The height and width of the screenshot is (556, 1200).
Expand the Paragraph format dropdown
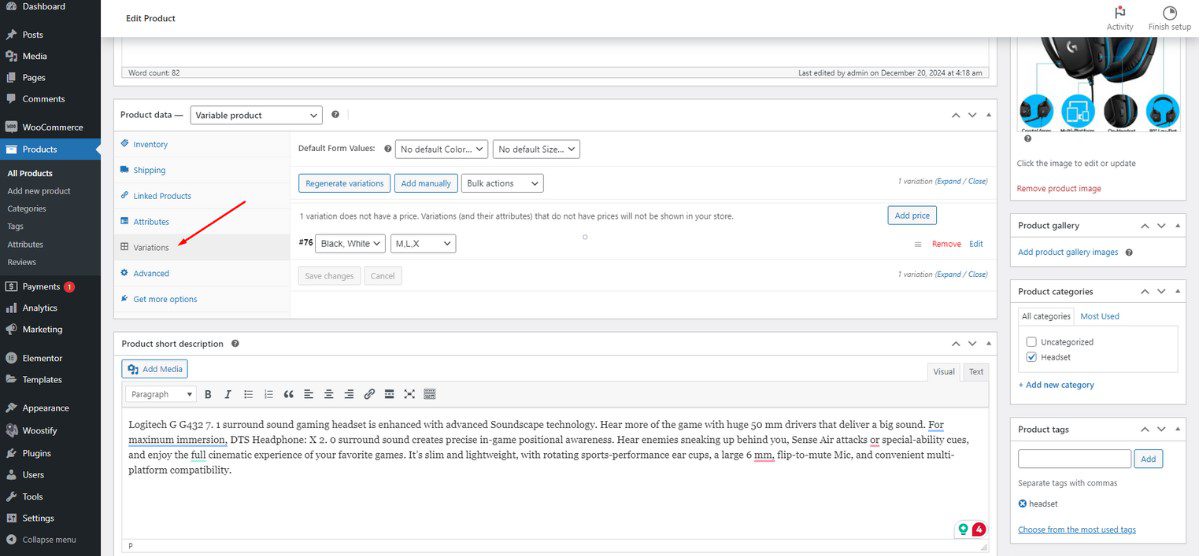tap(160, 394)
